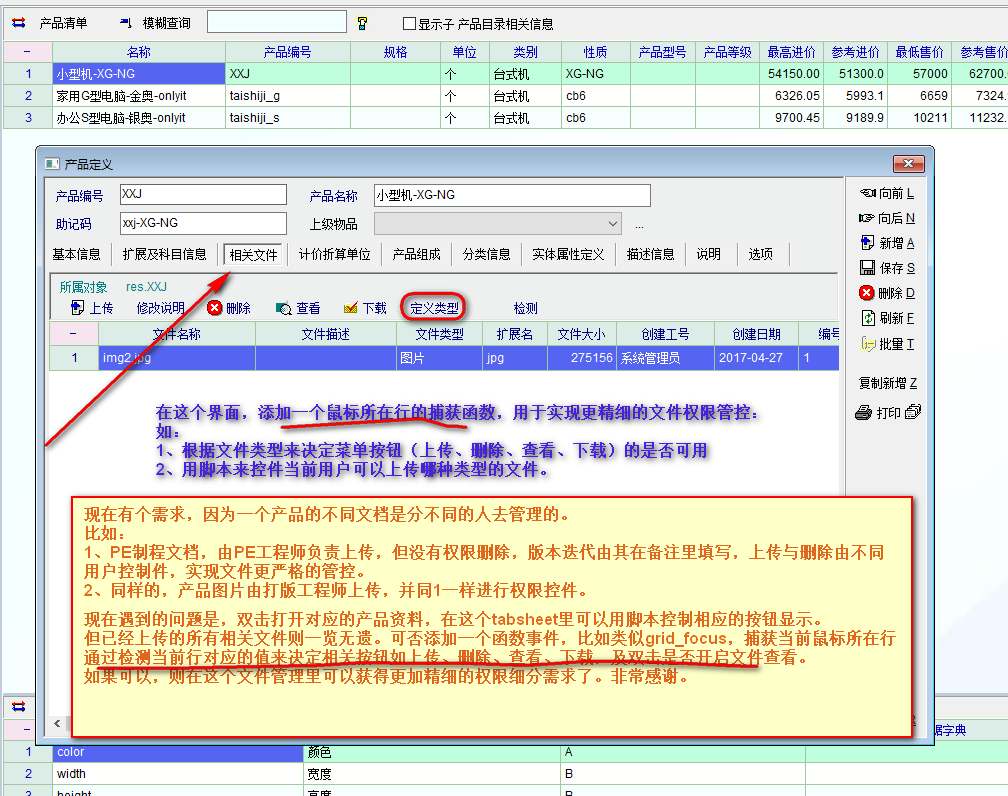Click the 复制新增 Z button
The width and height of the screenshot is (1008, 796).
pos(887,383)
